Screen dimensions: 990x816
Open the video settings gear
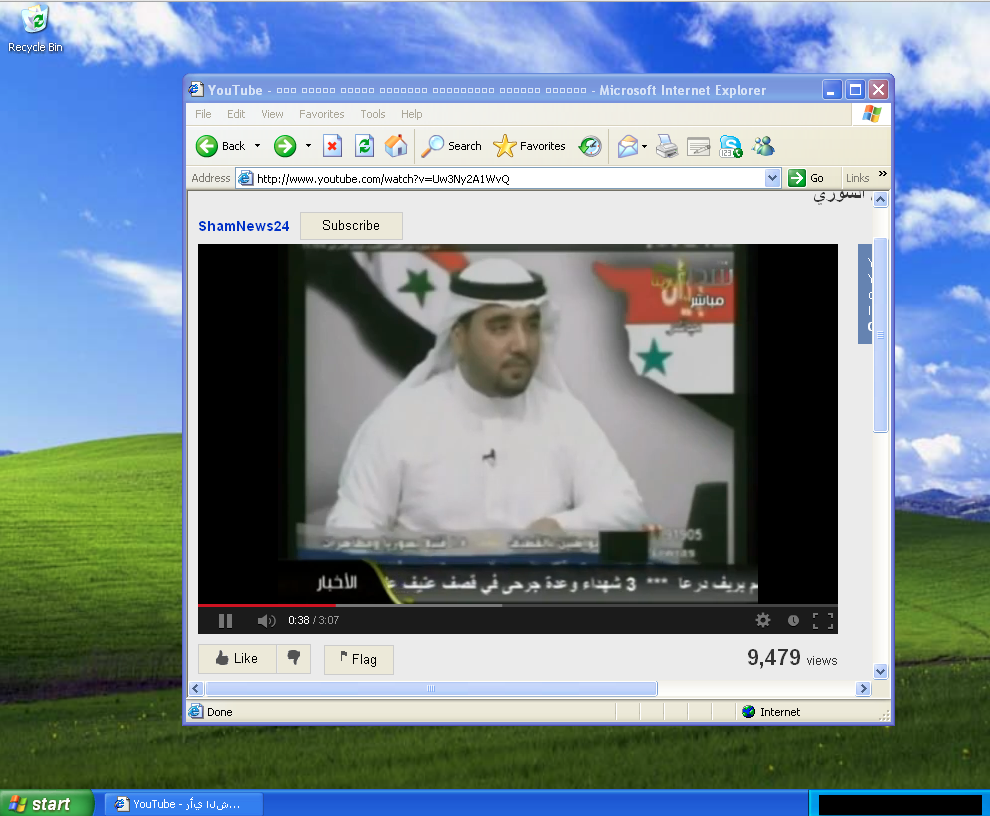tap(763, 620)
